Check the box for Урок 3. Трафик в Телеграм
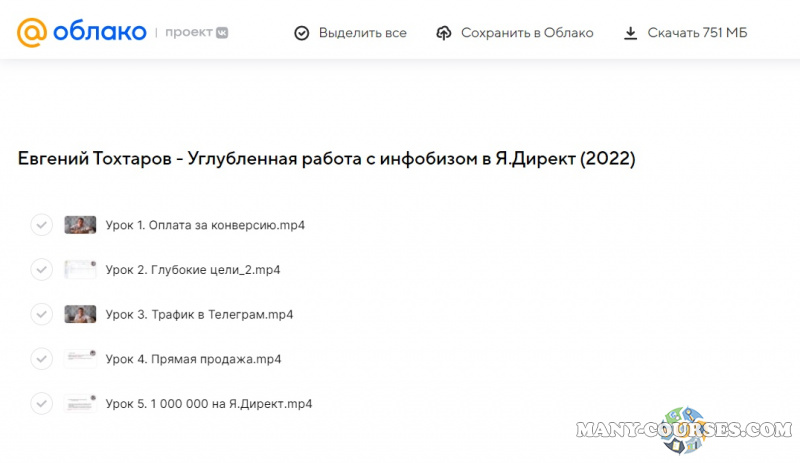The width and height of the screenshot is (800, 463). click(41, 314)
